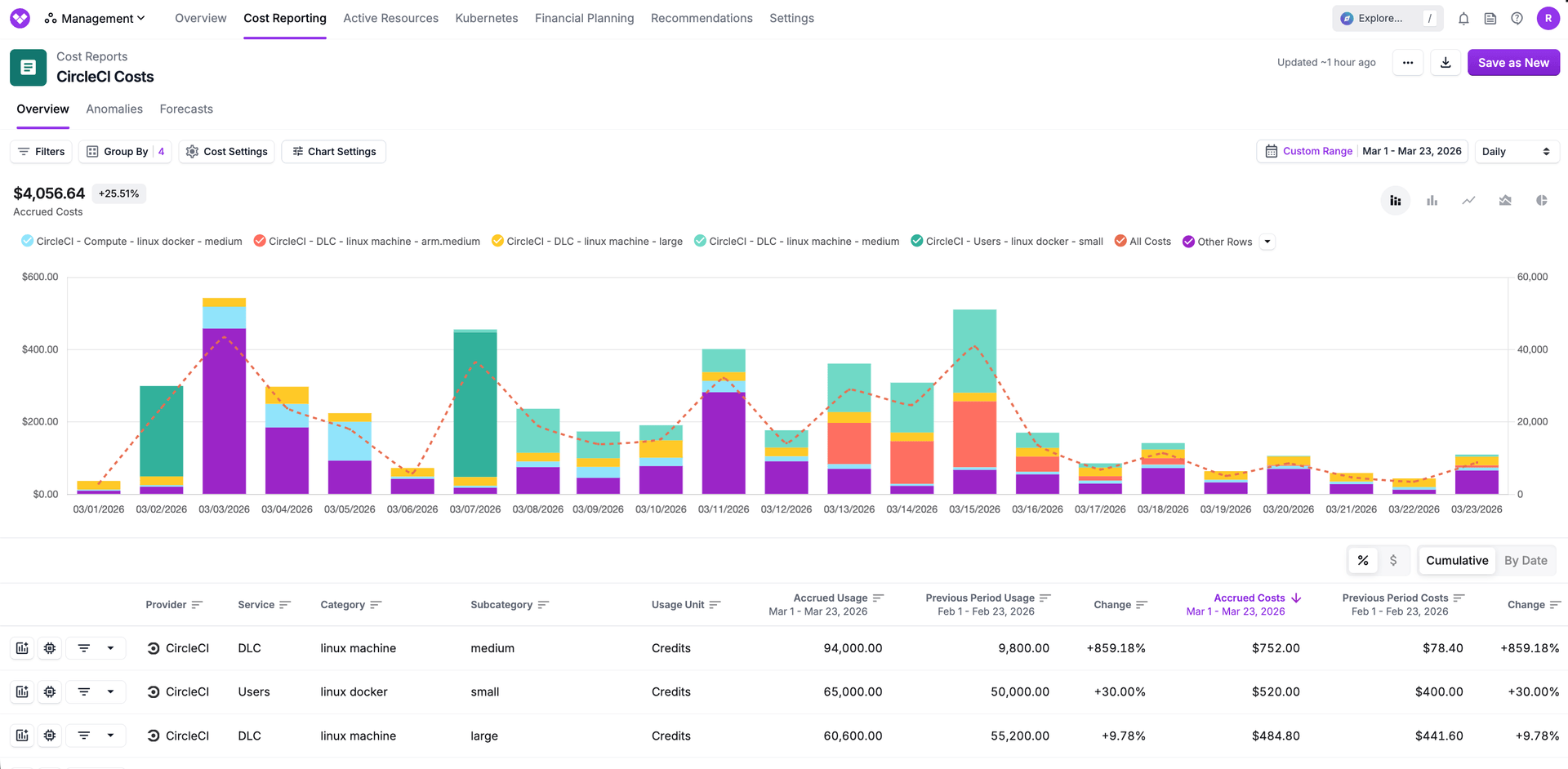Click the notifications bell icon
1568x769 pixels.
pyautogui.click(x=1463, y=18)
